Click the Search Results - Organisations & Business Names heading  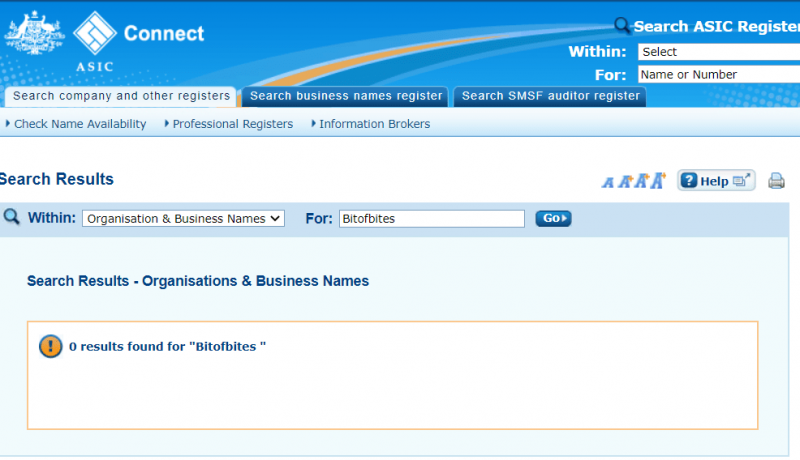(198, 281)
